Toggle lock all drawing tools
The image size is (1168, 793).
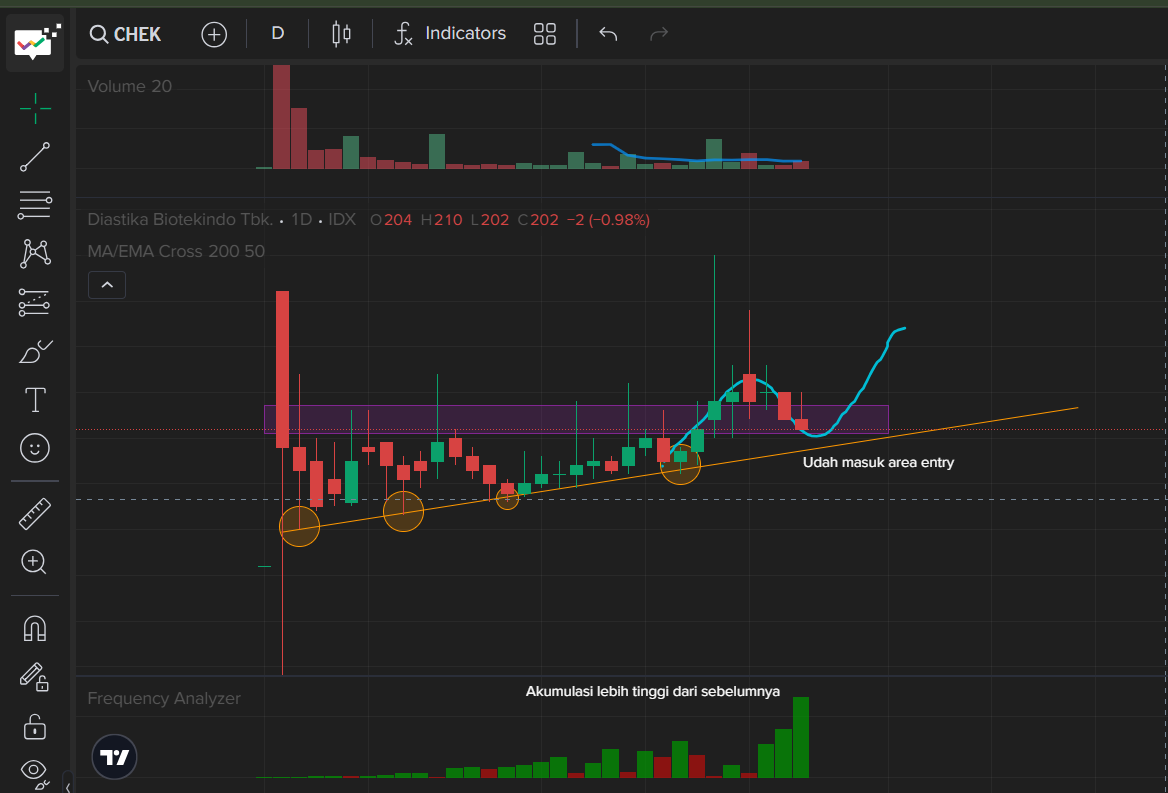pos(35,727)
